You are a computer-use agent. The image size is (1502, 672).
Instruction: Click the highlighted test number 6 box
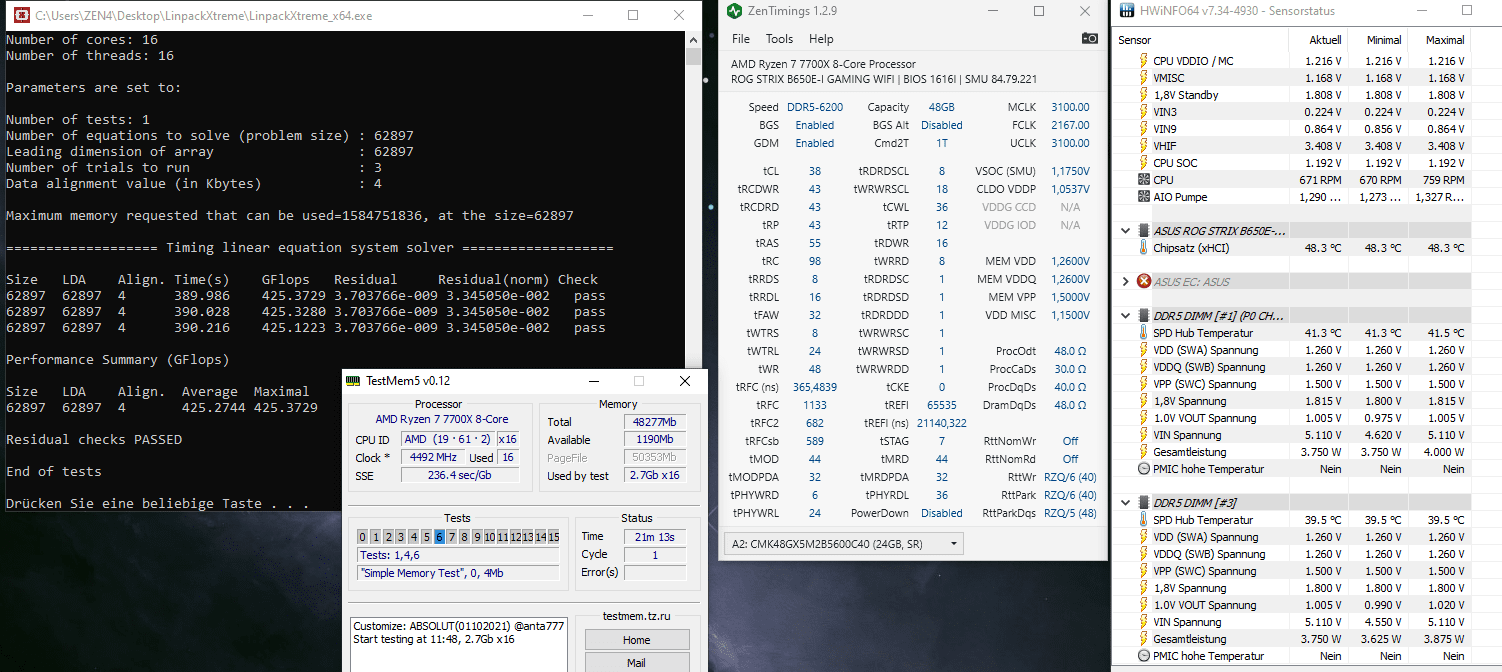pyautogui.click(x=439, y=537)
